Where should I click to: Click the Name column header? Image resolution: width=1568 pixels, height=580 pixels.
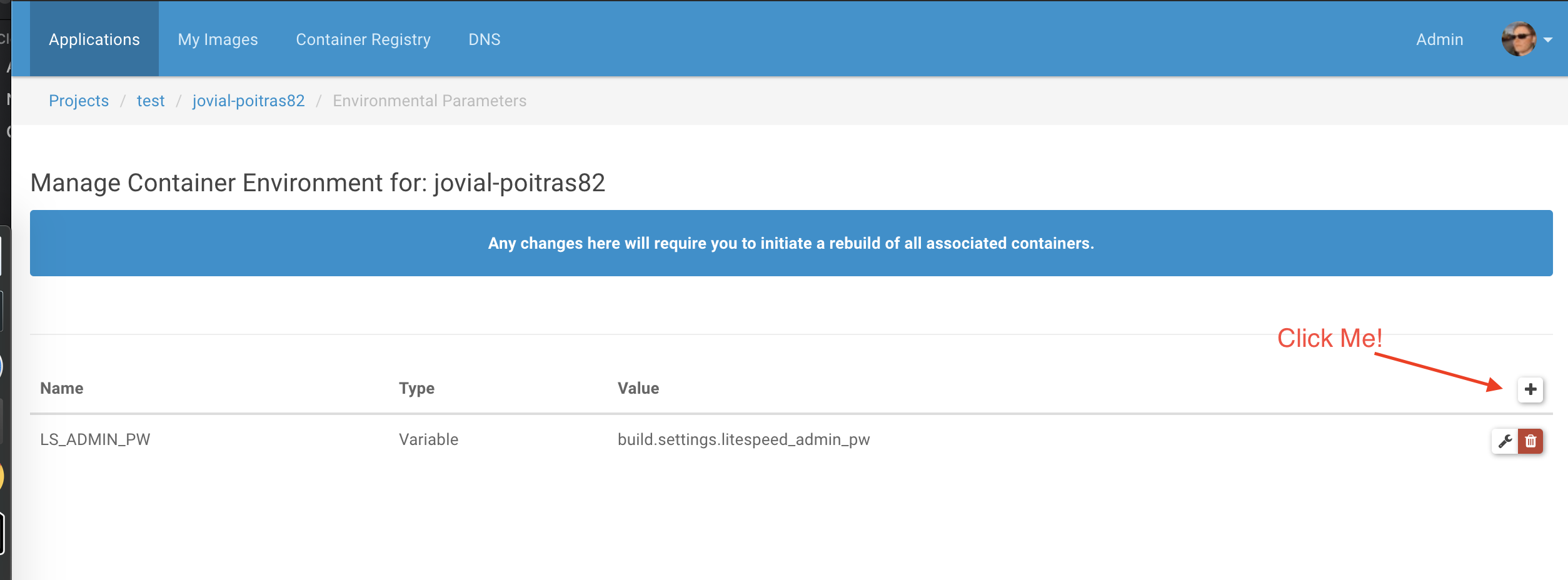click(x=62, y=388)
